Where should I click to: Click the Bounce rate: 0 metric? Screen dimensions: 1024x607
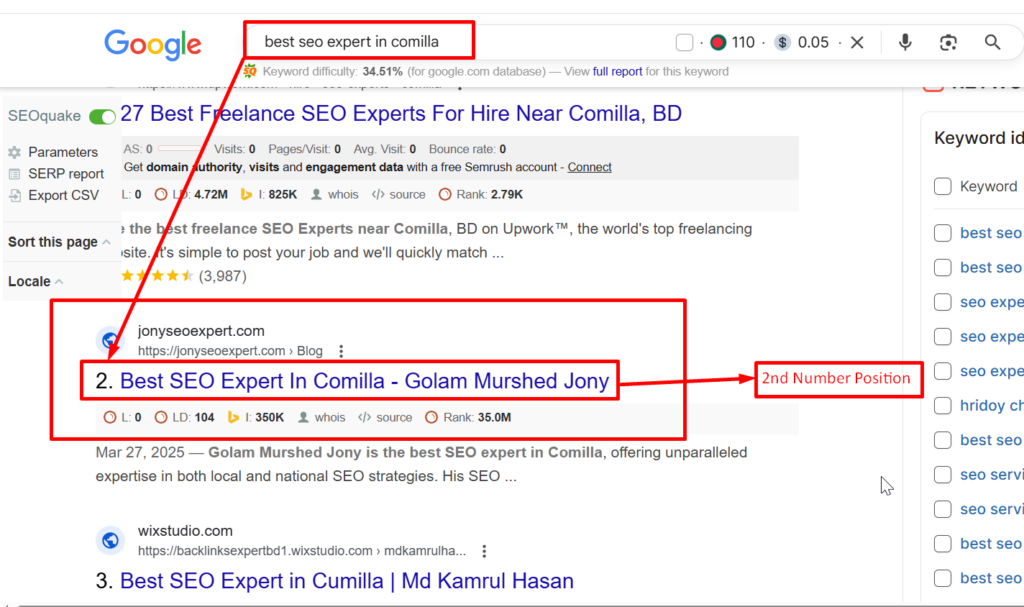(468, 149)
